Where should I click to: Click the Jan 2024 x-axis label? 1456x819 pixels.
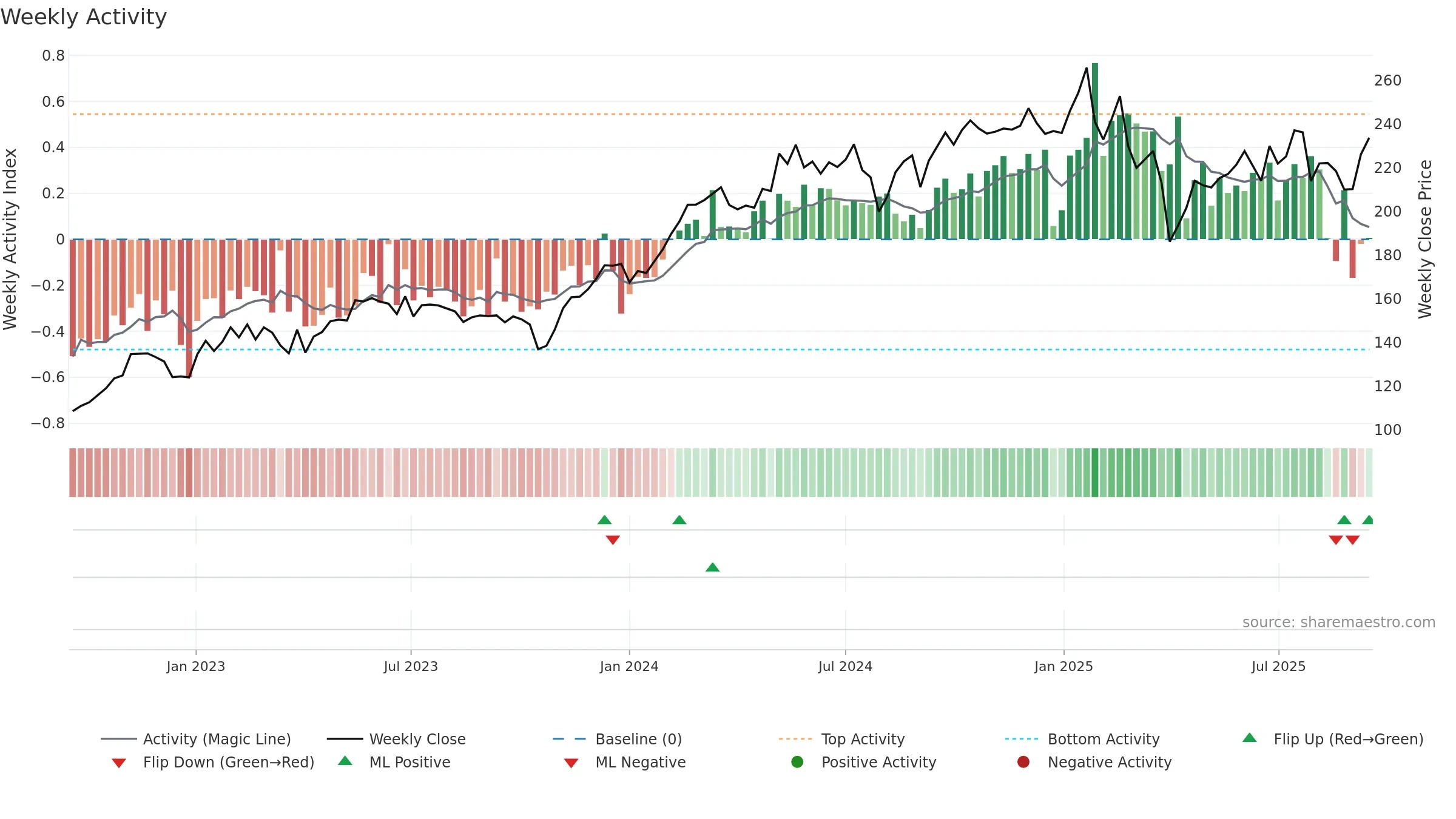[629, 667]
